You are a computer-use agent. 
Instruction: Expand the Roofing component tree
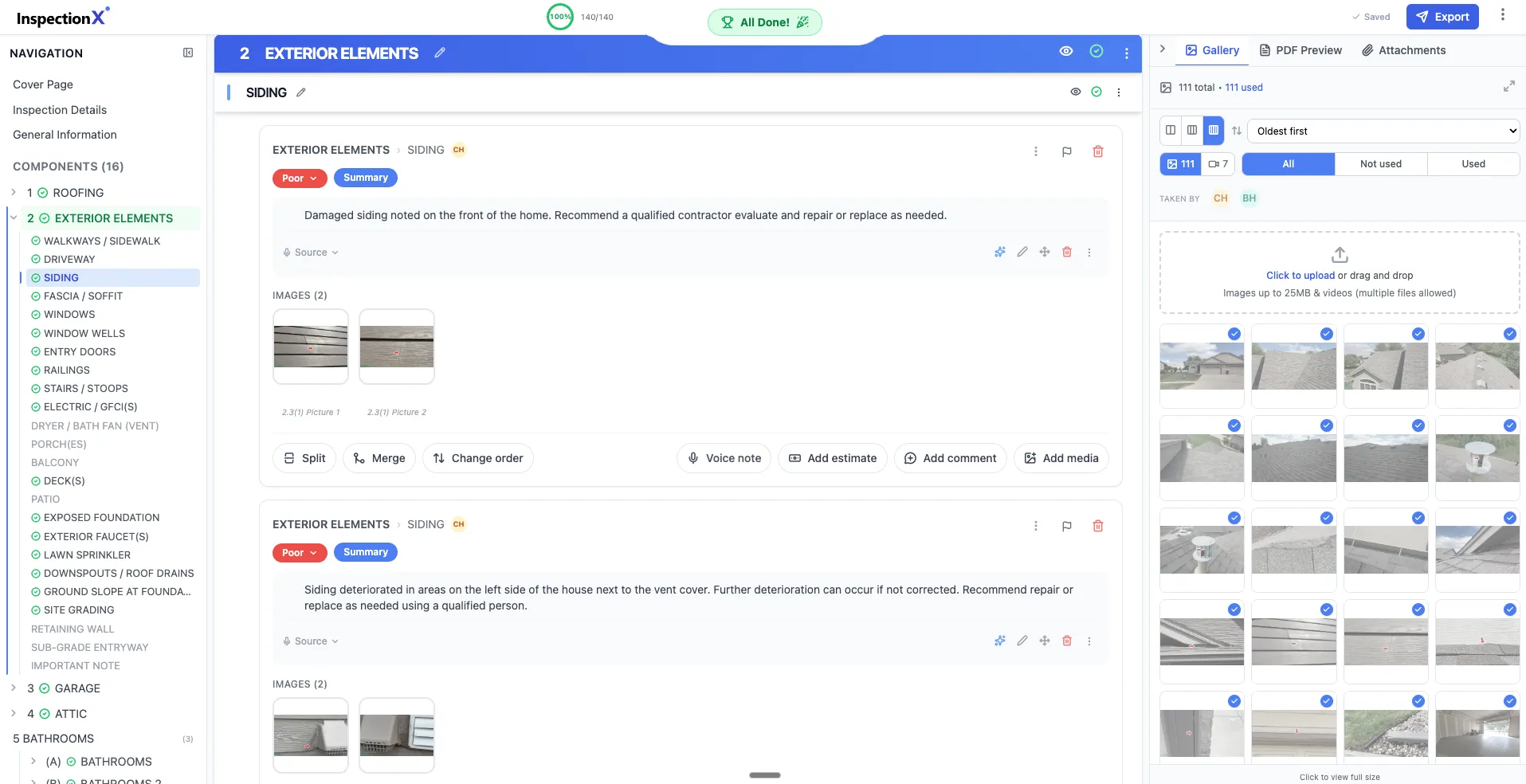pyautogui.click(x=14, y=192)
